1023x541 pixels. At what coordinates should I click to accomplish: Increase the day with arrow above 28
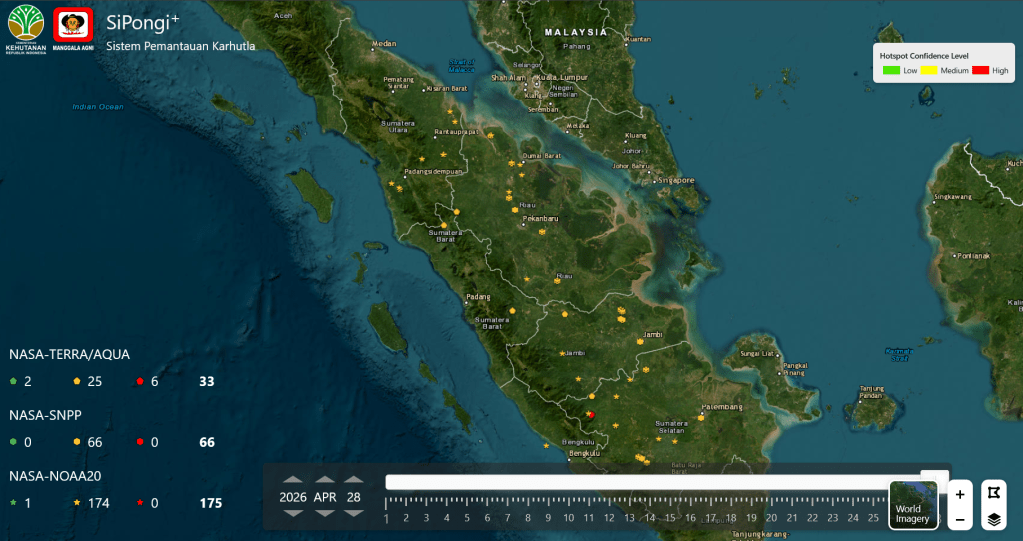click(x=354, y=480)
